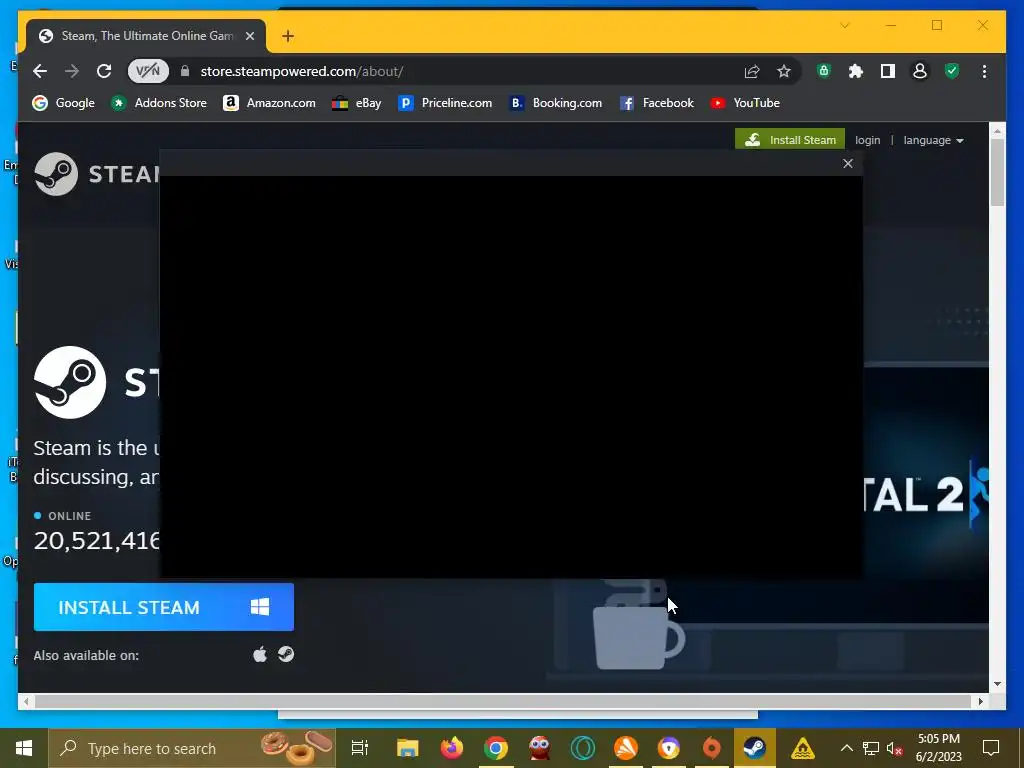Show hidden system tray icons
This screenshot has width=1024, height=768.
pyautogui.click(x=846, y=748)
